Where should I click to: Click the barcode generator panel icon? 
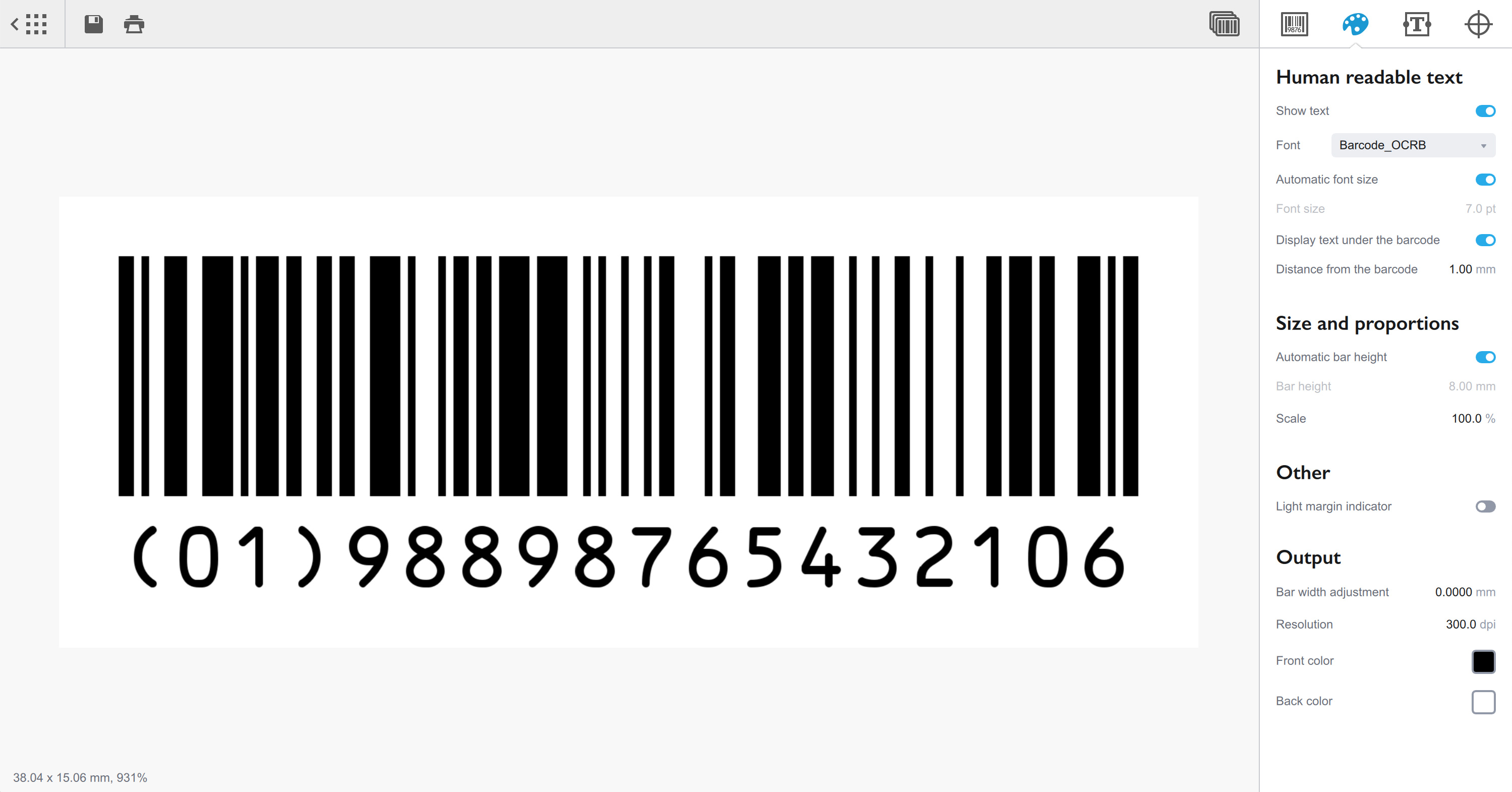(1294, 24)
